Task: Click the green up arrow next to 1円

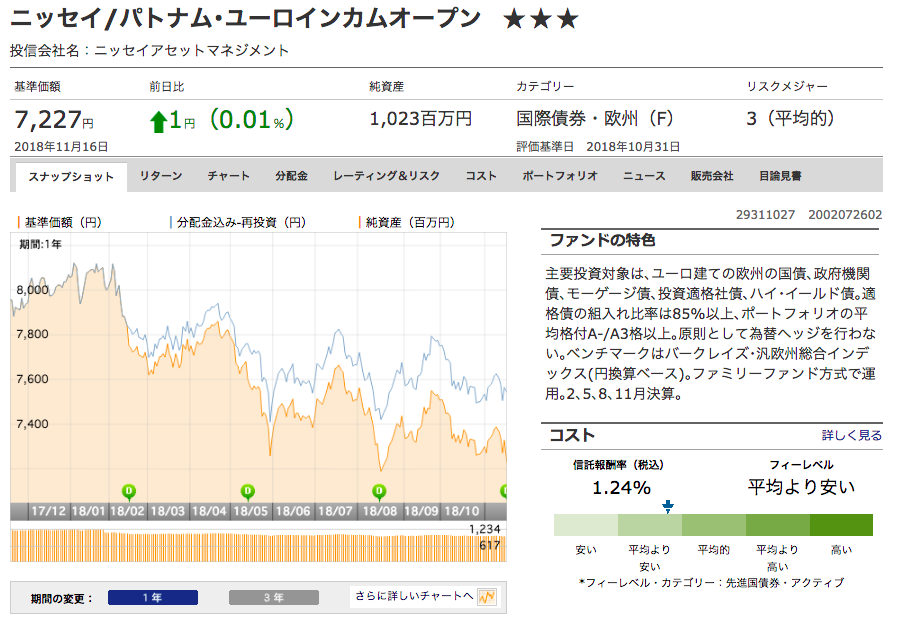Action: [158, 122]
